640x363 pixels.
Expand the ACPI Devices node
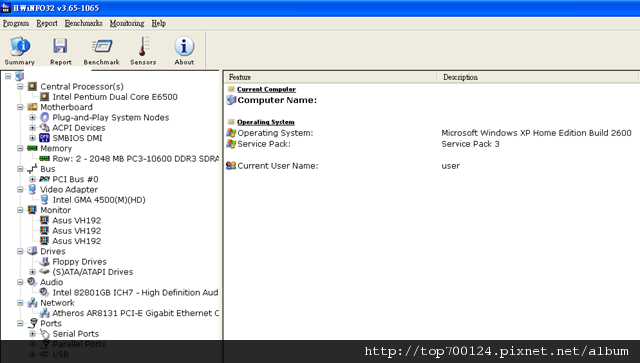click(x=32, y=128)
